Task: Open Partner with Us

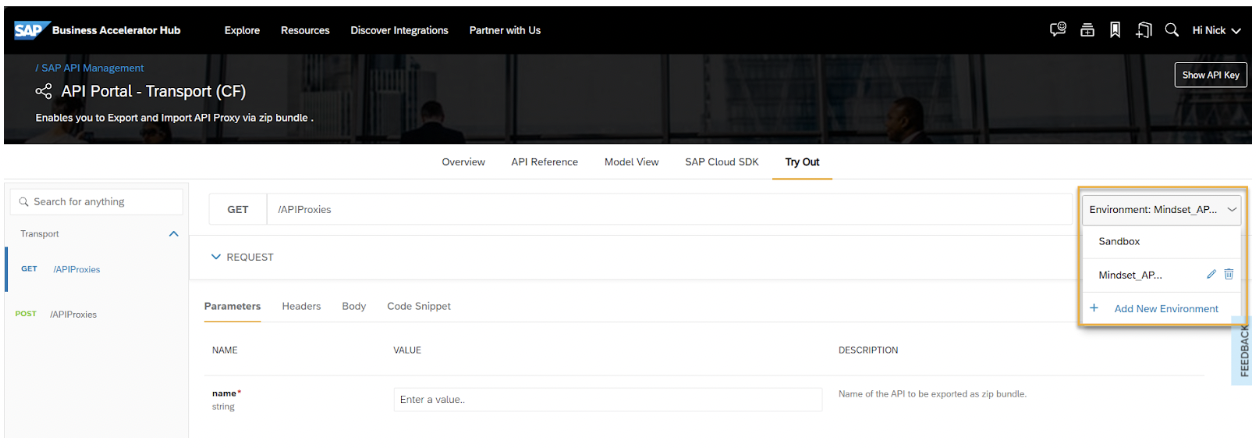Action: [x=505, y=30]
